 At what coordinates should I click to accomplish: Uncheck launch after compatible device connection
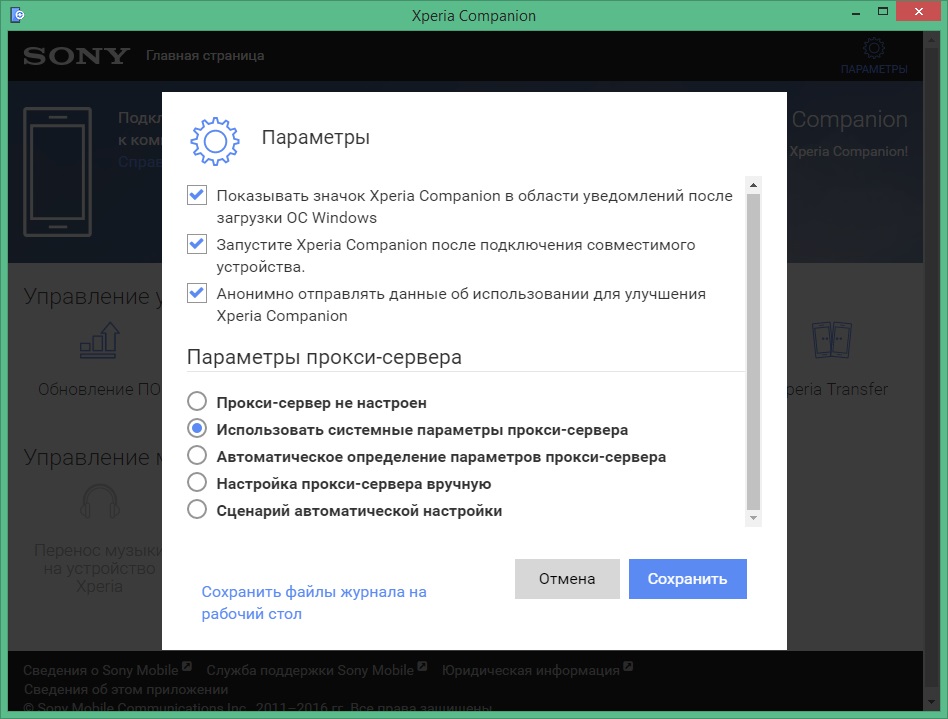pos(196,244)
